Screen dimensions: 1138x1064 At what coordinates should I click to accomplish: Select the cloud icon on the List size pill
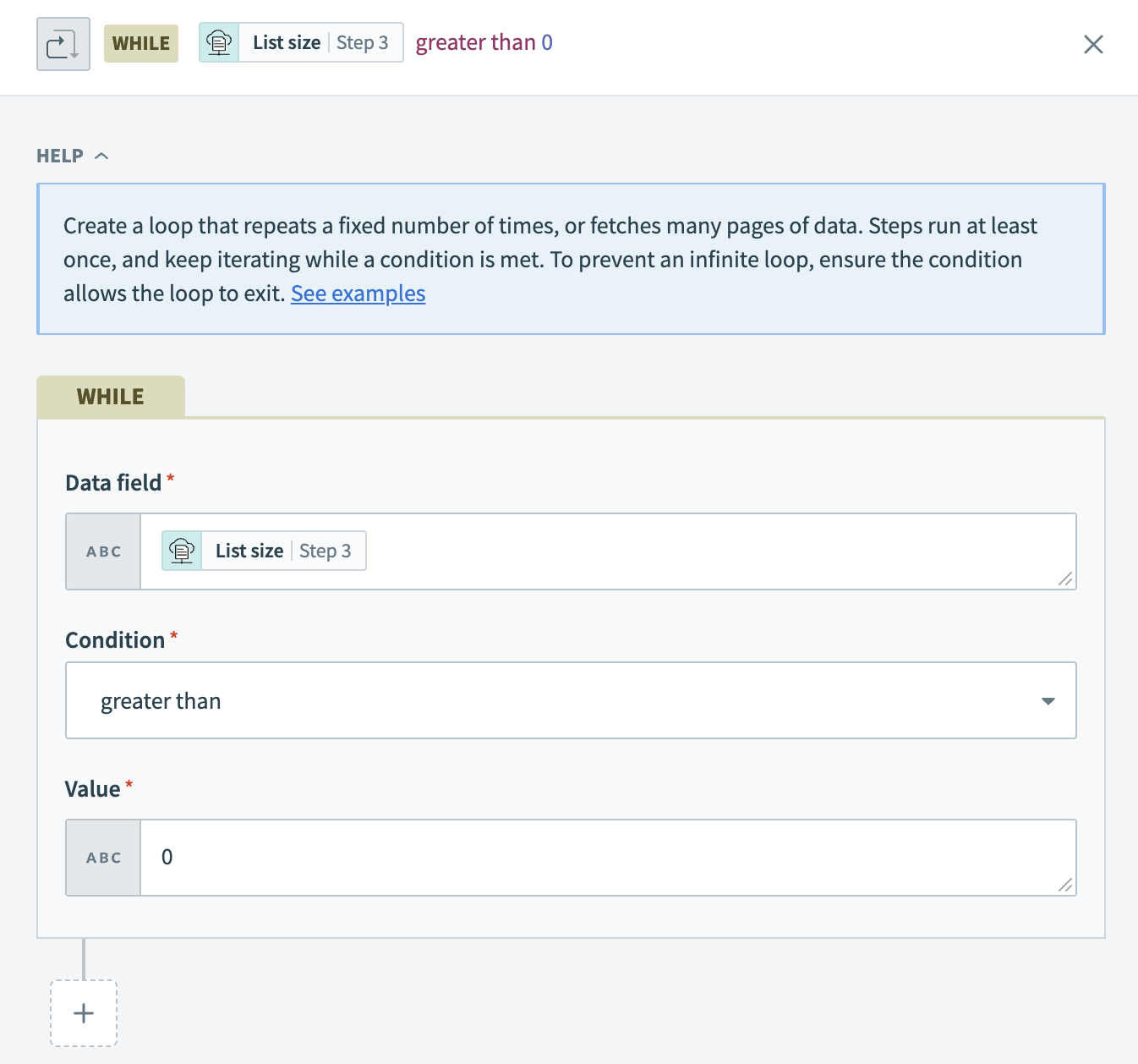182,551
